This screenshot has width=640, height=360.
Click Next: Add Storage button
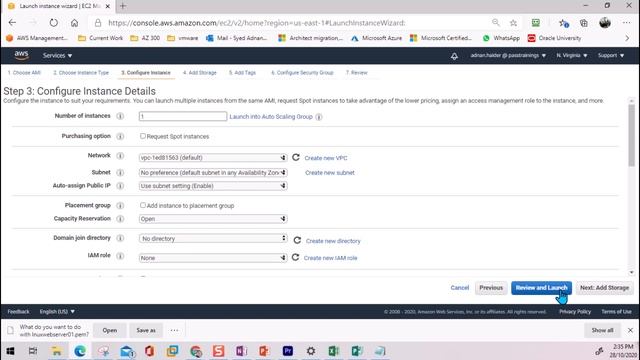click(x=604, y=288)
